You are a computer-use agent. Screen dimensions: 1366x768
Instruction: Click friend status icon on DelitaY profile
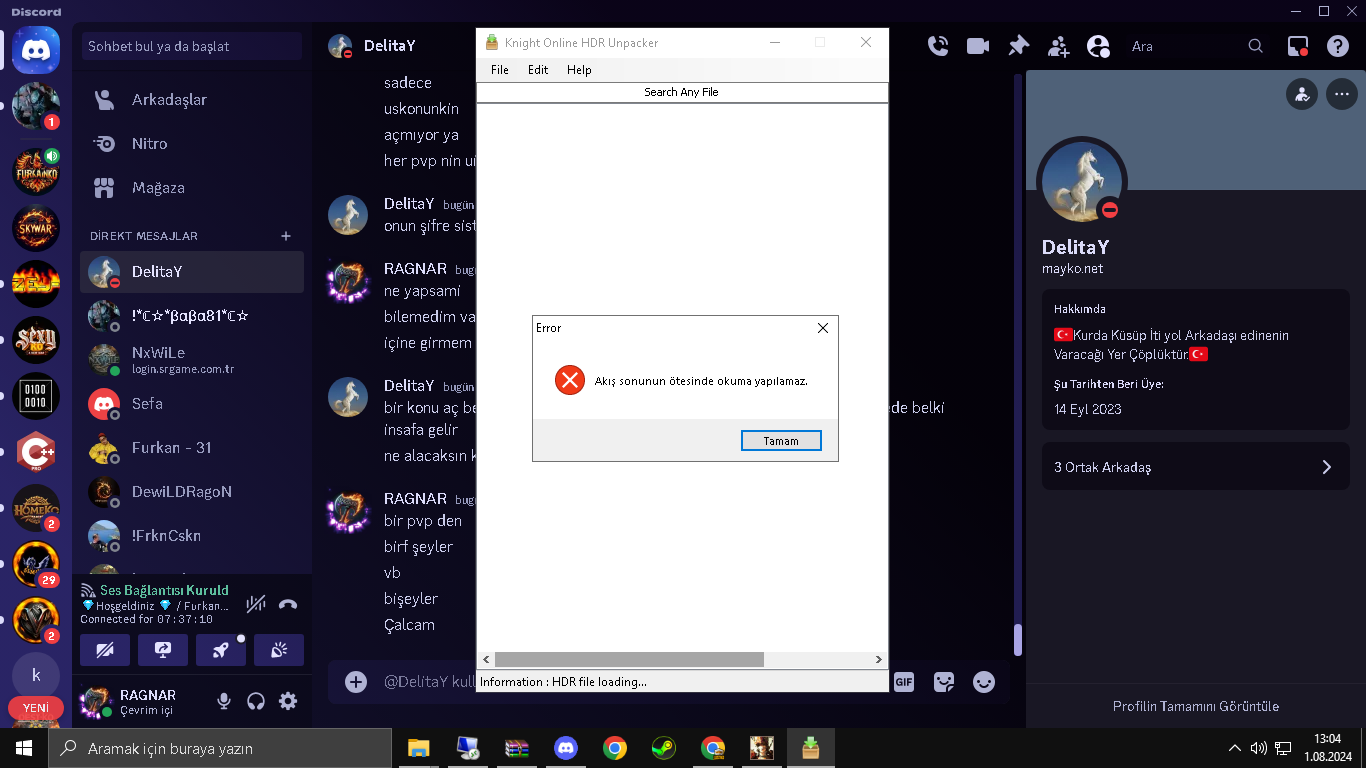click(1302, 95)
